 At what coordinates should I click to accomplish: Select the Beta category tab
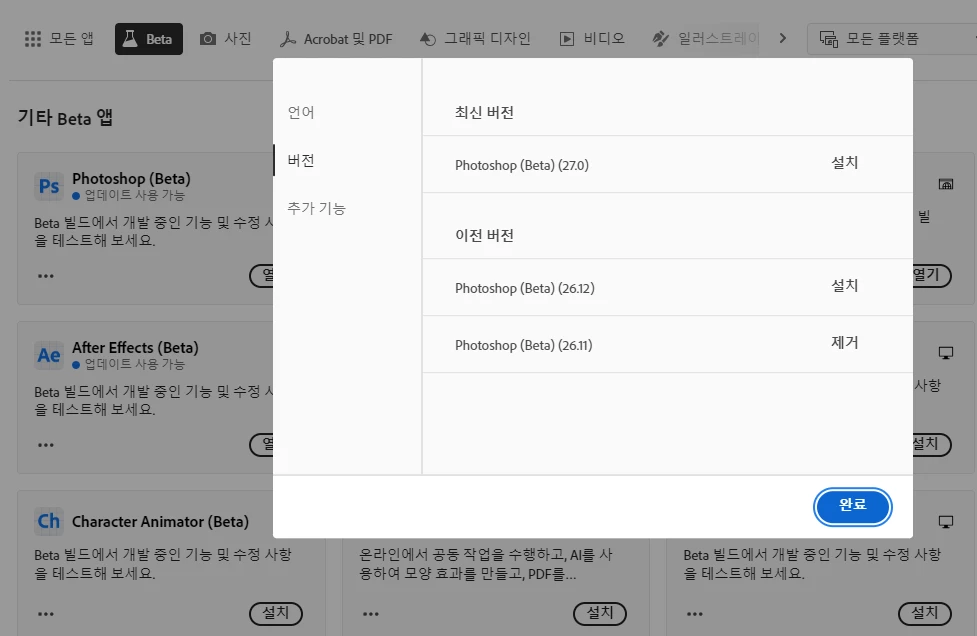click(149, 39)
